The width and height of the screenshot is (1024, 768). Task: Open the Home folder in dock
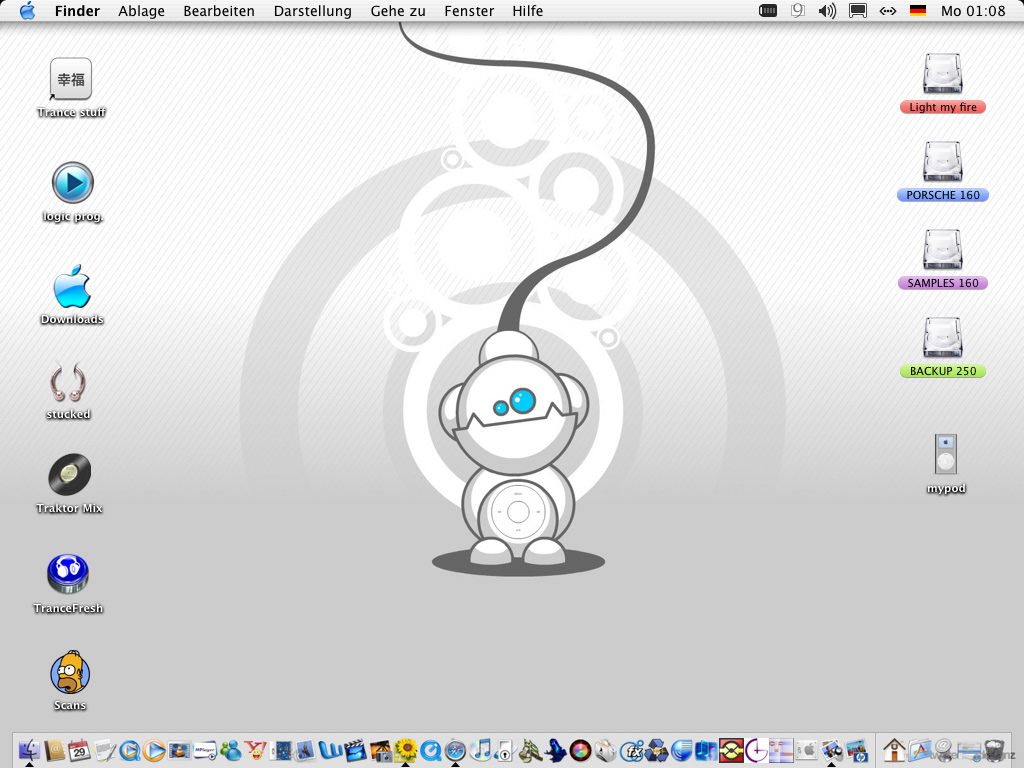click(895, 750)
